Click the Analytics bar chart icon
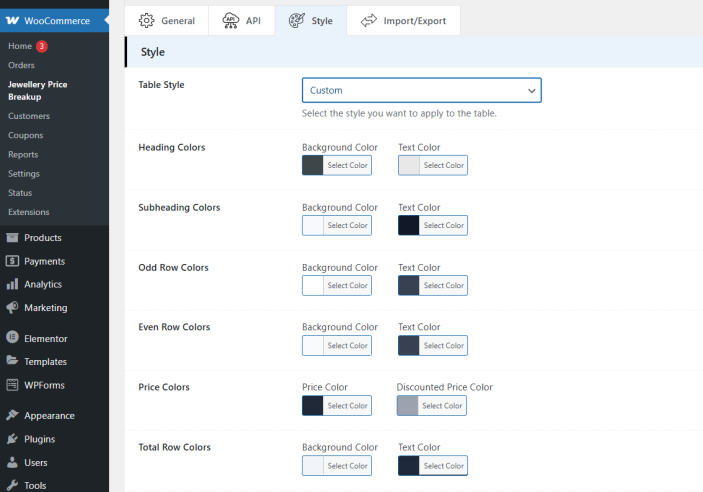 pos(12,285)
